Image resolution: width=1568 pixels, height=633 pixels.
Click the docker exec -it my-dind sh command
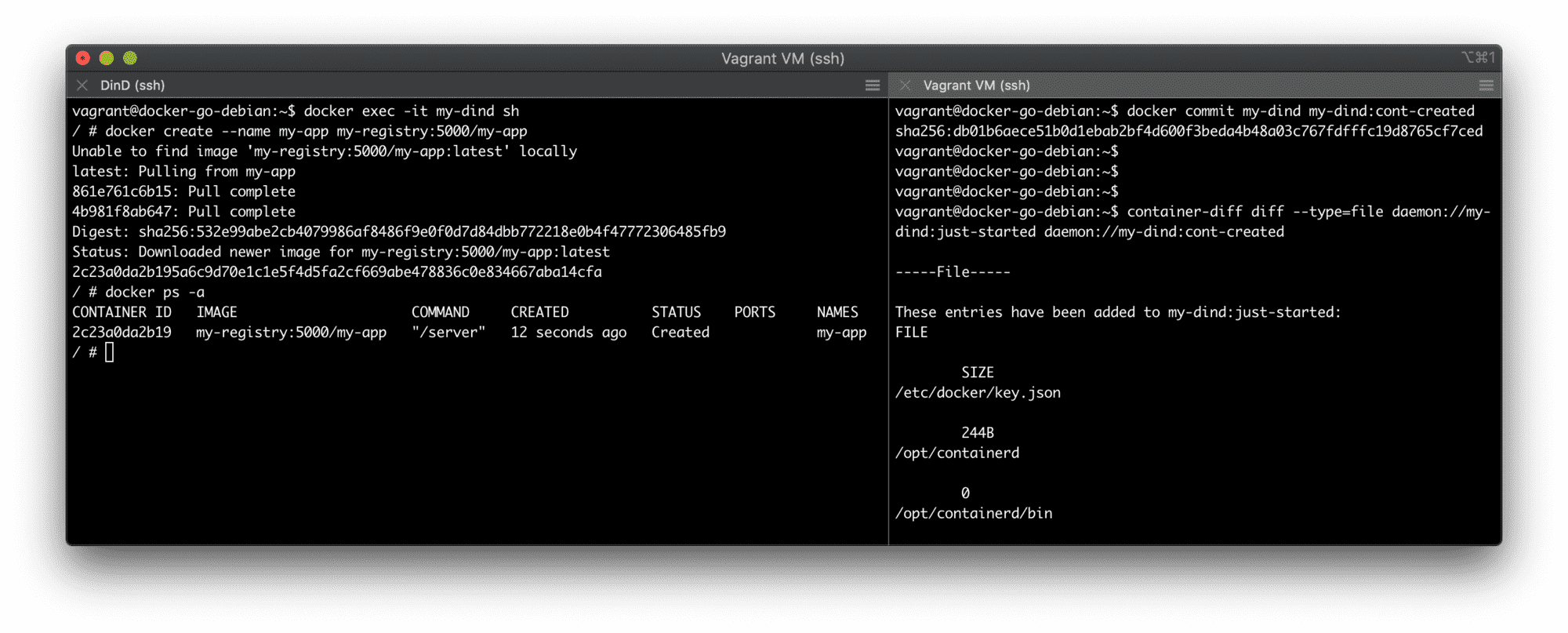pos(412,111)
